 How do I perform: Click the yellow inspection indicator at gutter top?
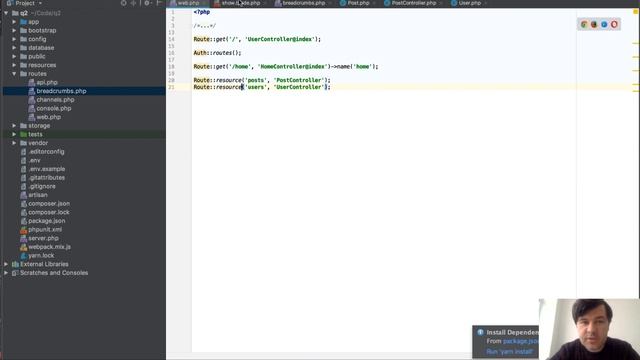click(636, 12)
